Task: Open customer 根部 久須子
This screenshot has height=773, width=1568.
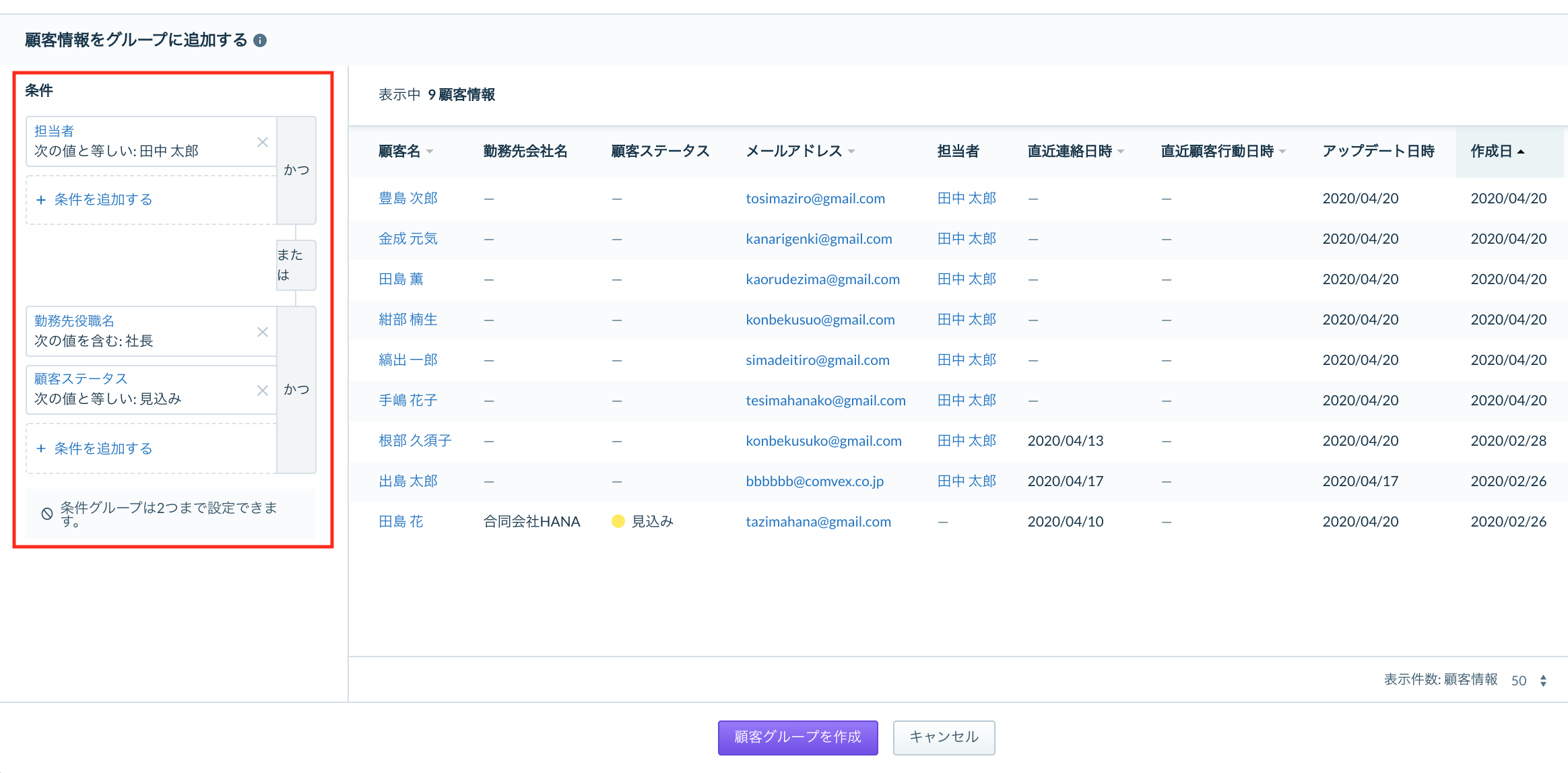Action: [415, 441]
